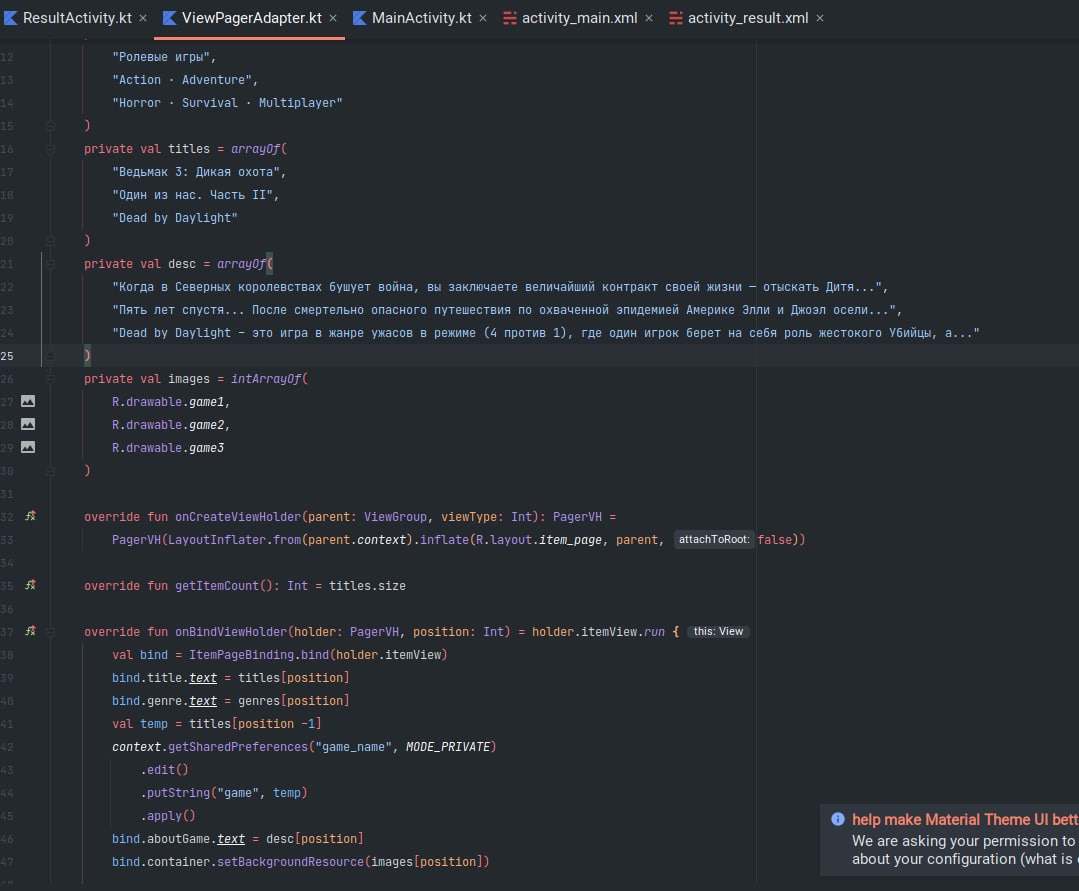Click setBackgroundResource on line 47
Viewport: 1079px width, 891px height.
(x=290, y=862)
